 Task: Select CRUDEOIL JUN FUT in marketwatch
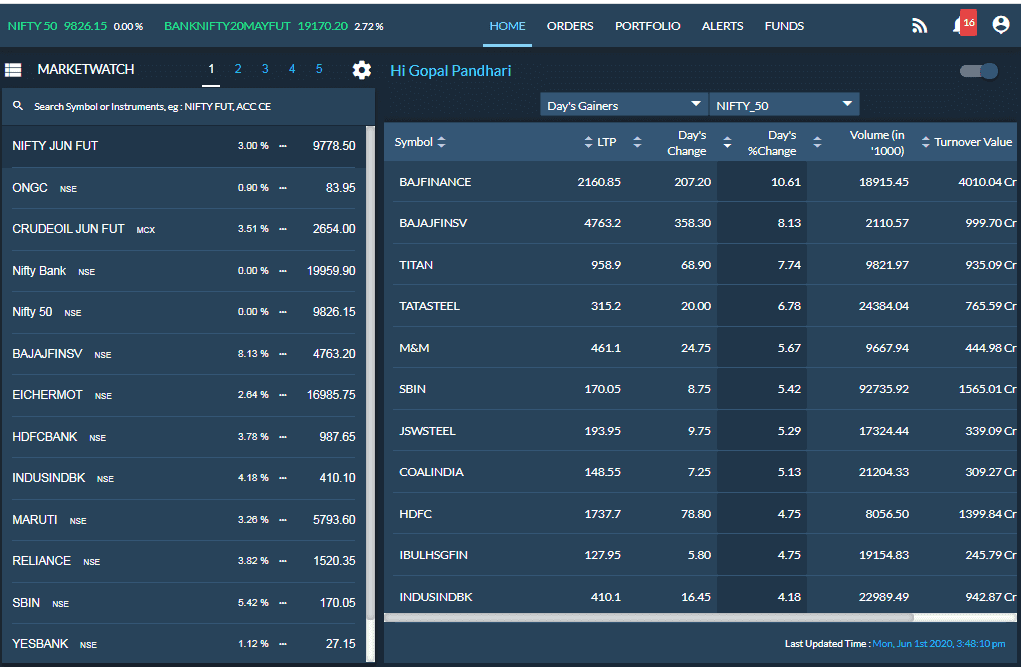(184, 229)
